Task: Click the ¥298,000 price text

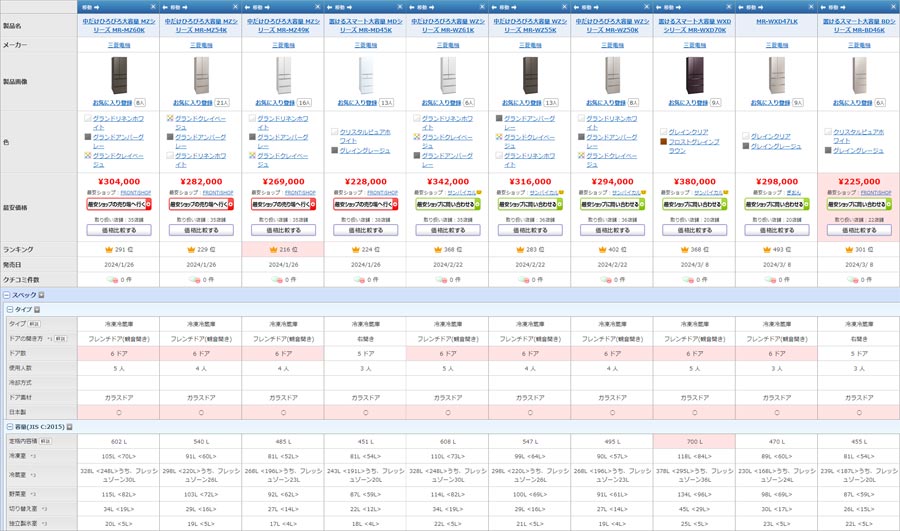Action: pos(777,181)
